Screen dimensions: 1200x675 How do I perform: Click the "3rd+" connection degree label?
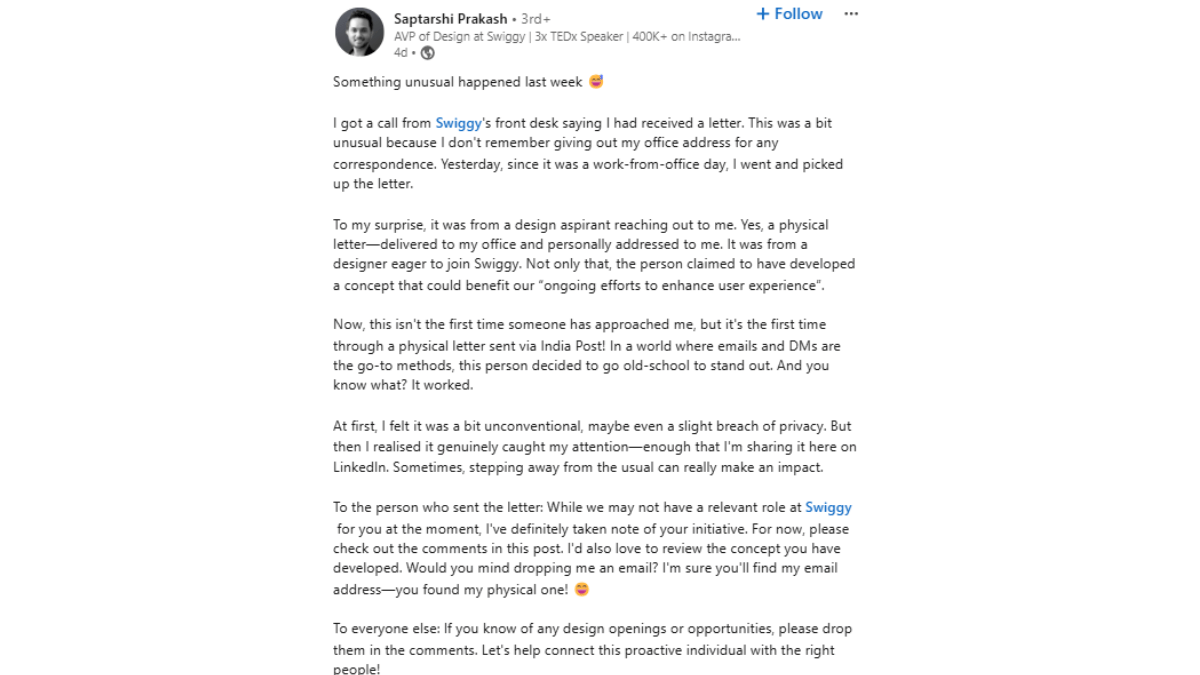coord(536,19)
